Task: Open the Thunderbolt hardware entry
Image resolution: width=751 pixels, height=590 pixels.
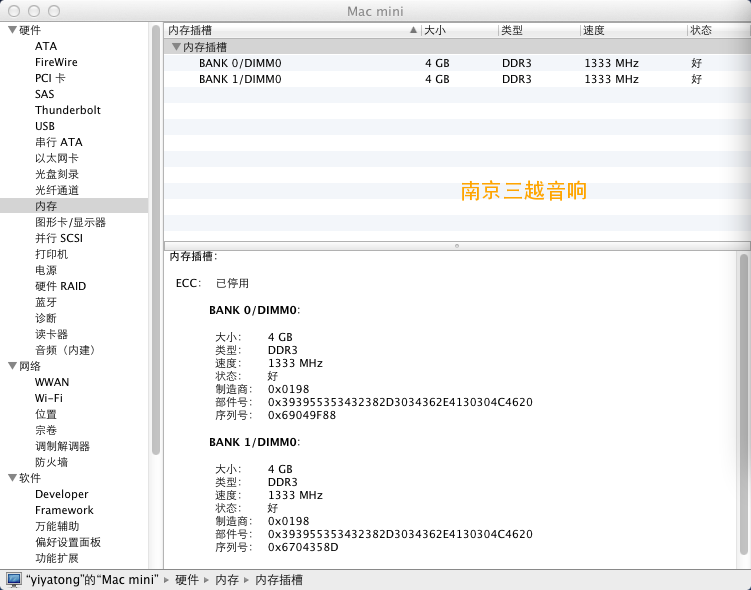Action: pyautogui.click(x=68, y=110)
